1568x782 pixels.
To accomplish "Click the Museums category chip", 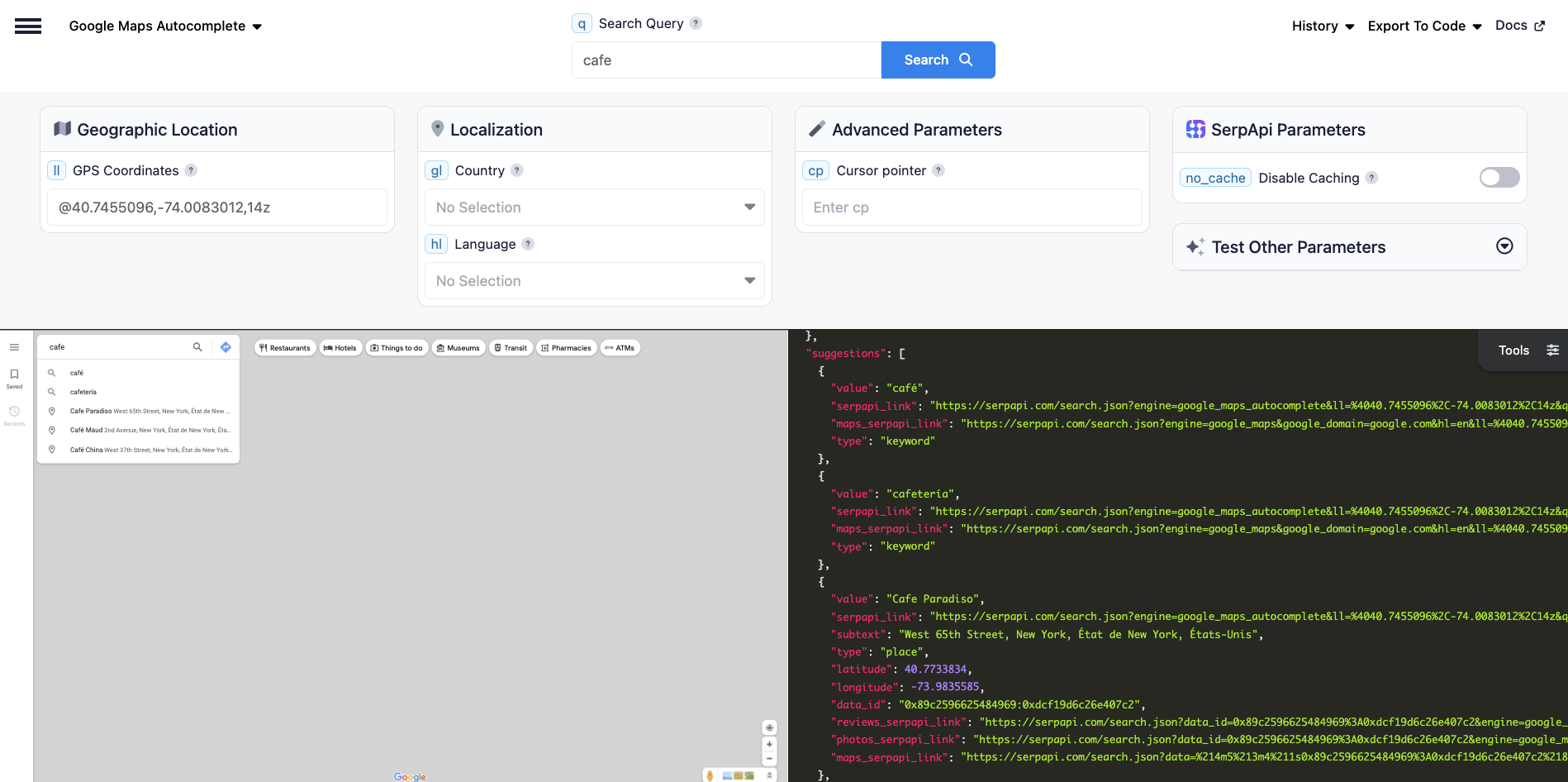I will pos(459,348).
